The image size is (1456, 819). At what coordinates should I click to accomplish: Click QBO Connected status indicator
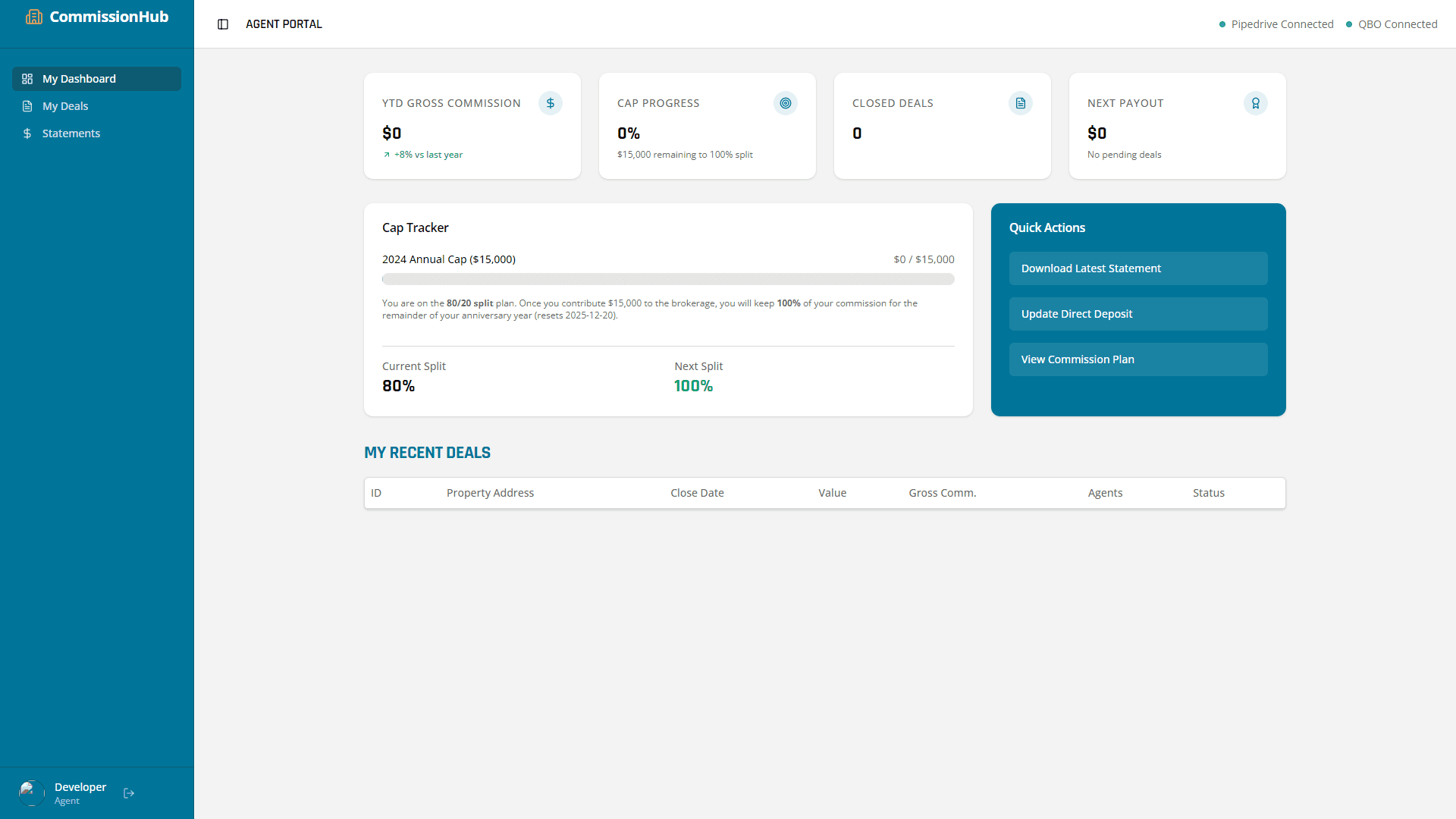pyautogui.click(x=1392, y=24)
